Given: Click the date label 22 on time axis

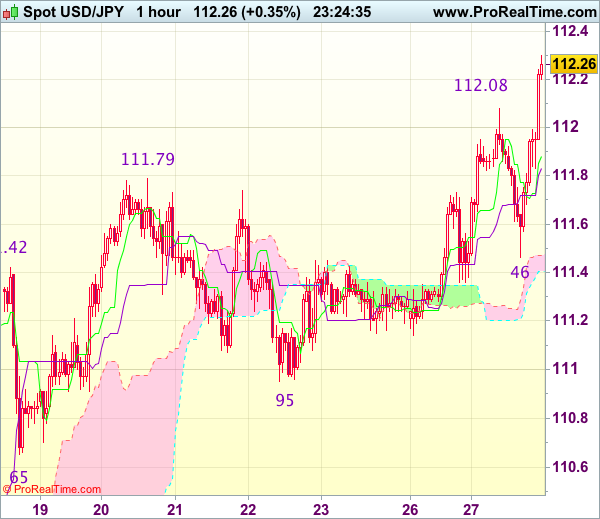Looking at the screenshot, I should pyautogui.click(x=248, y=510).
